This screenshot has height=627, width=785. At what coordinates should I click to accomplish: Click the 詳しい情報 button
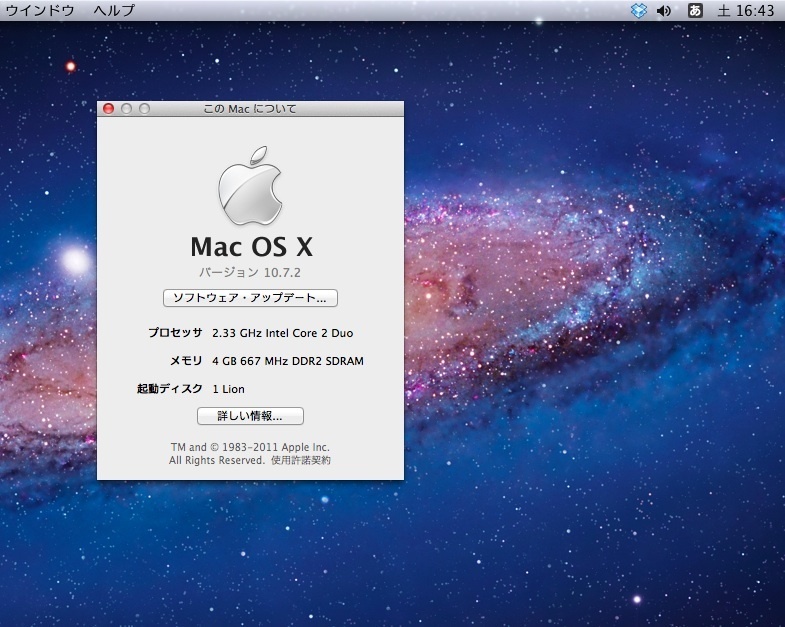[x=250, y=416]
